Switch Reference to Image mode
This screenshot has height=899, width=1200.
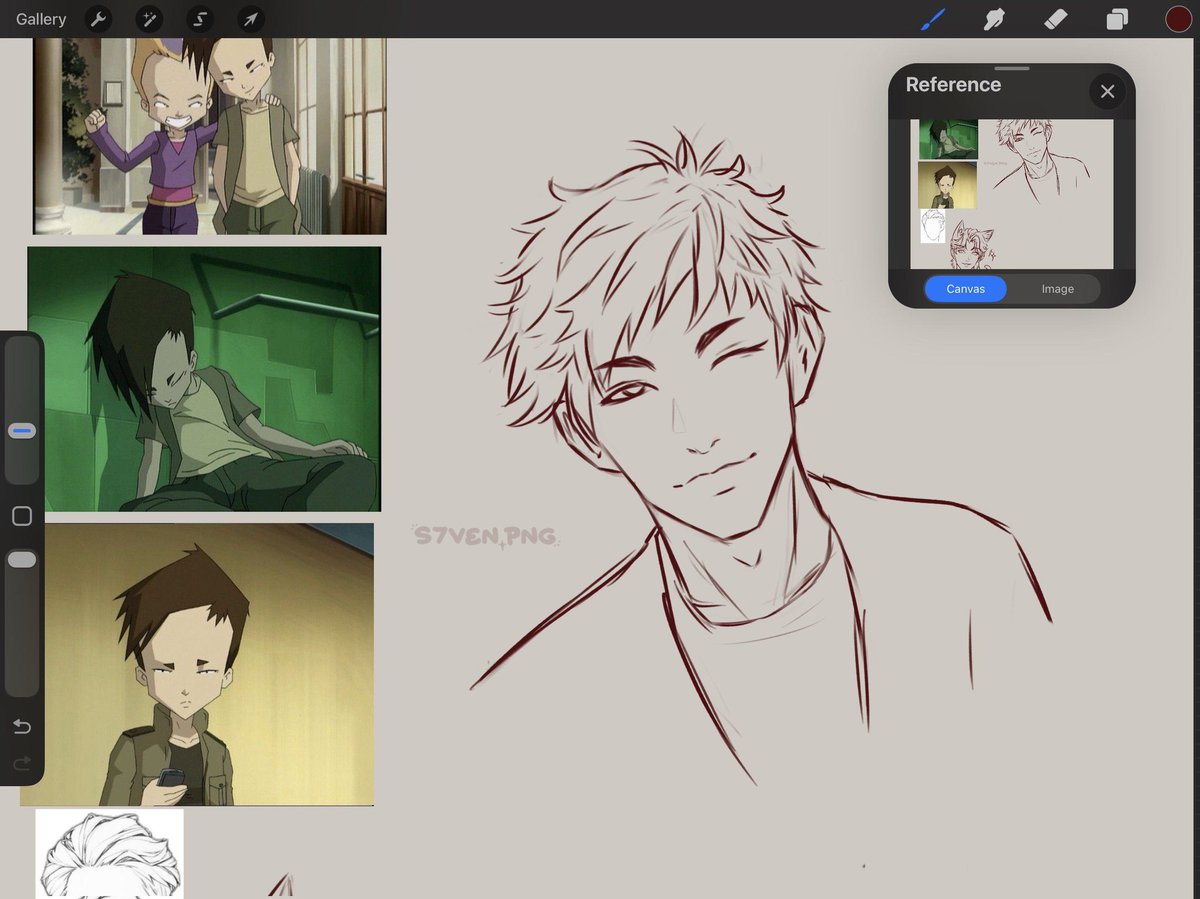point(1057,289)
